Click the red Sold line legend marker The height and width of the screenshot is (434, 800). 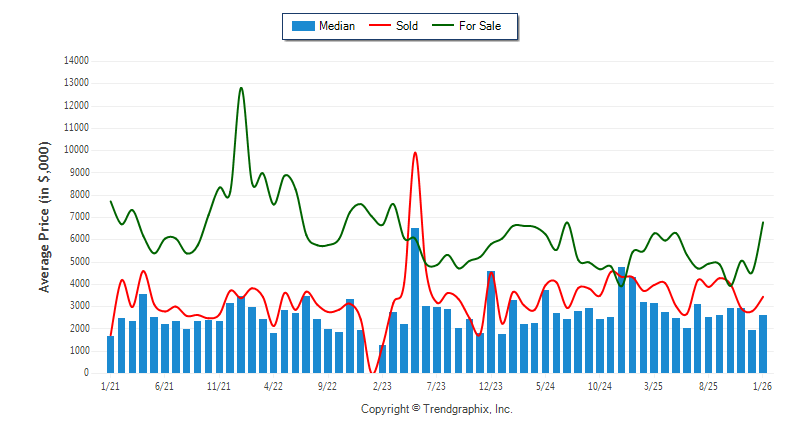pos(380,26)
